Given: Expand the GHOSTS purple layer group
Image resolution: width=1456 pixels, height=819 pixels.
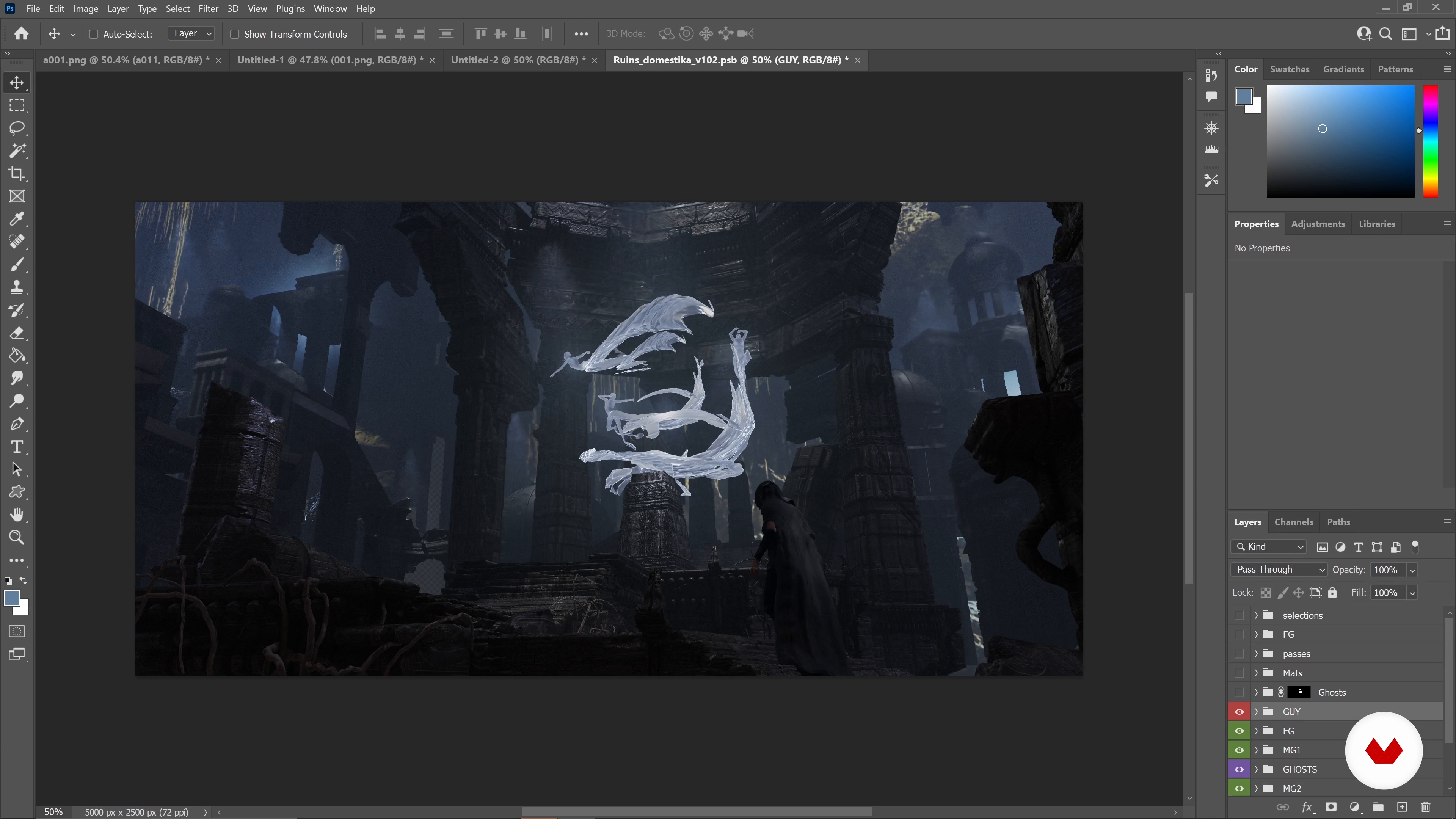Looking at the screenshot, I should pyautogui.click(x=1256, y=769).
